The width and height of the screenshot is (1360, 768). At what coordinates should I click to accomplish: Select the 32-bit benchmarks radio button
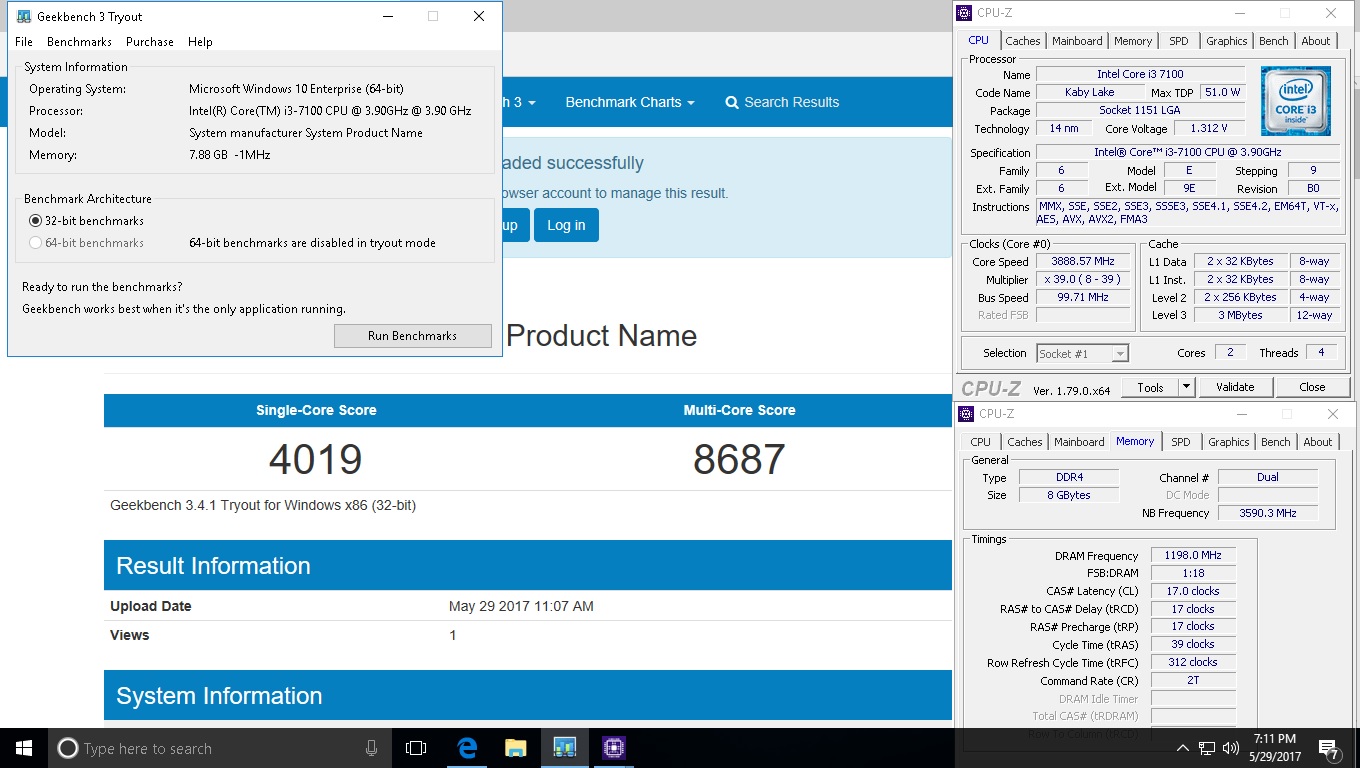point(36,221)
